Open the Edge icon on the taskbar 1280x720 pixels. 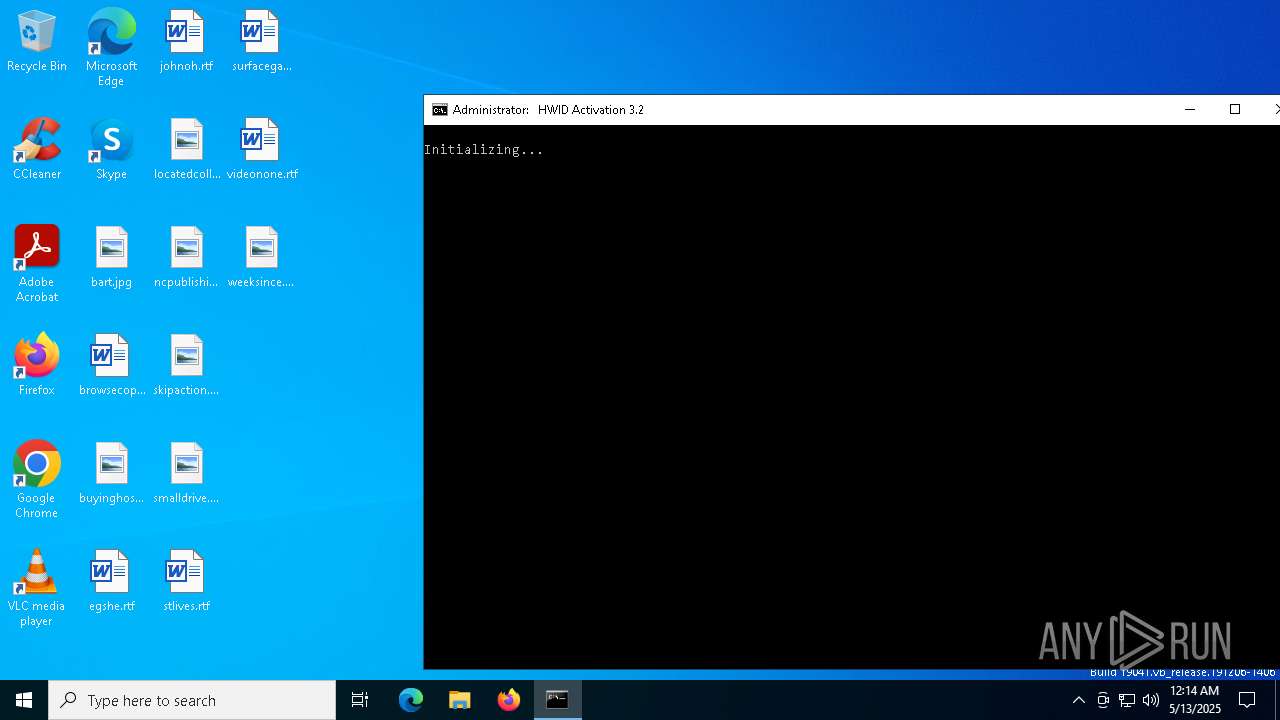pyautogui.click(x=411, y=700)
